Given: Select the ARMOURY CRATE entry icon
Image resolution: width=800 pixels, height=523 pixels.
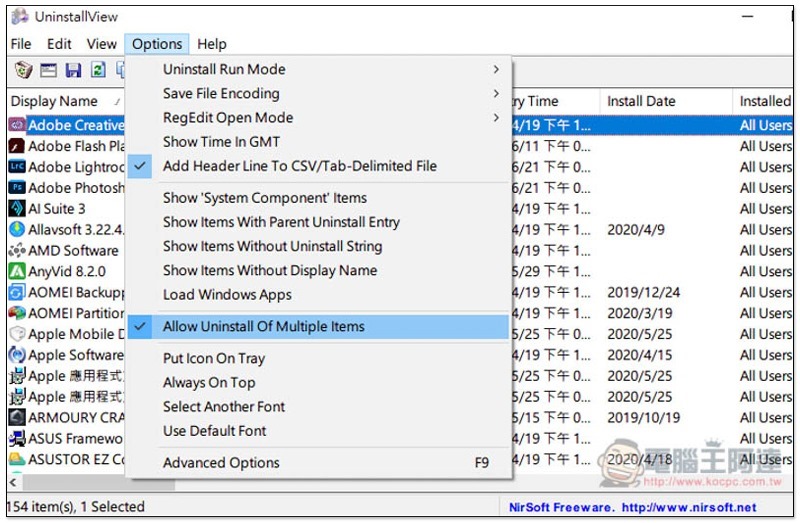Looking at the screenshot, I should (17, 417).
